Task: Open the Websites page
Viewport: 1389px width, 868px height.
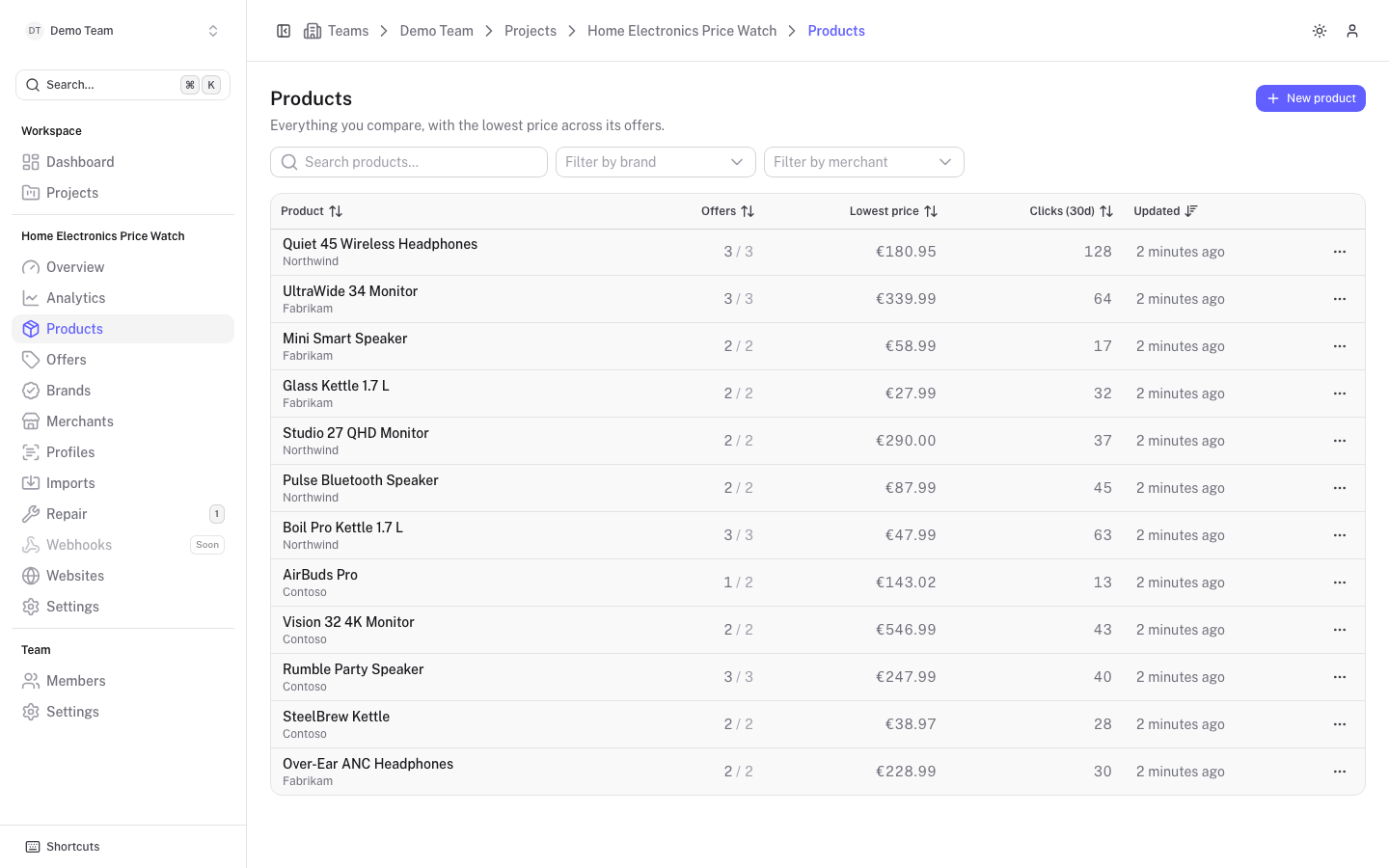Action: (123, 576)
